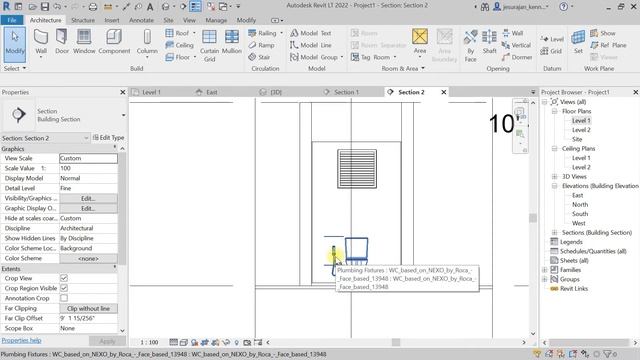Screen dimensions: 640x360
Task: Open the Properties type selector dropdown
Action: point(123,115)
